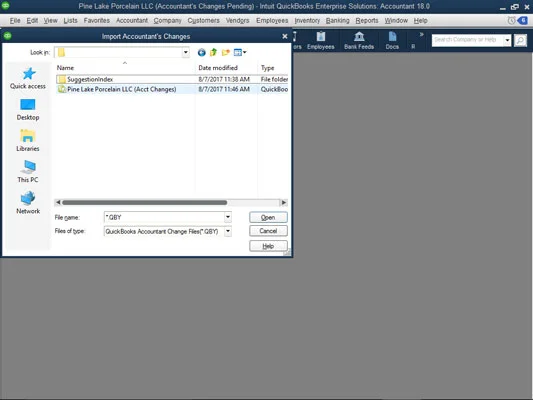The width and height of the screenshot is (533, 400).
Task: Click Help button in dialog
Action: 268,246
